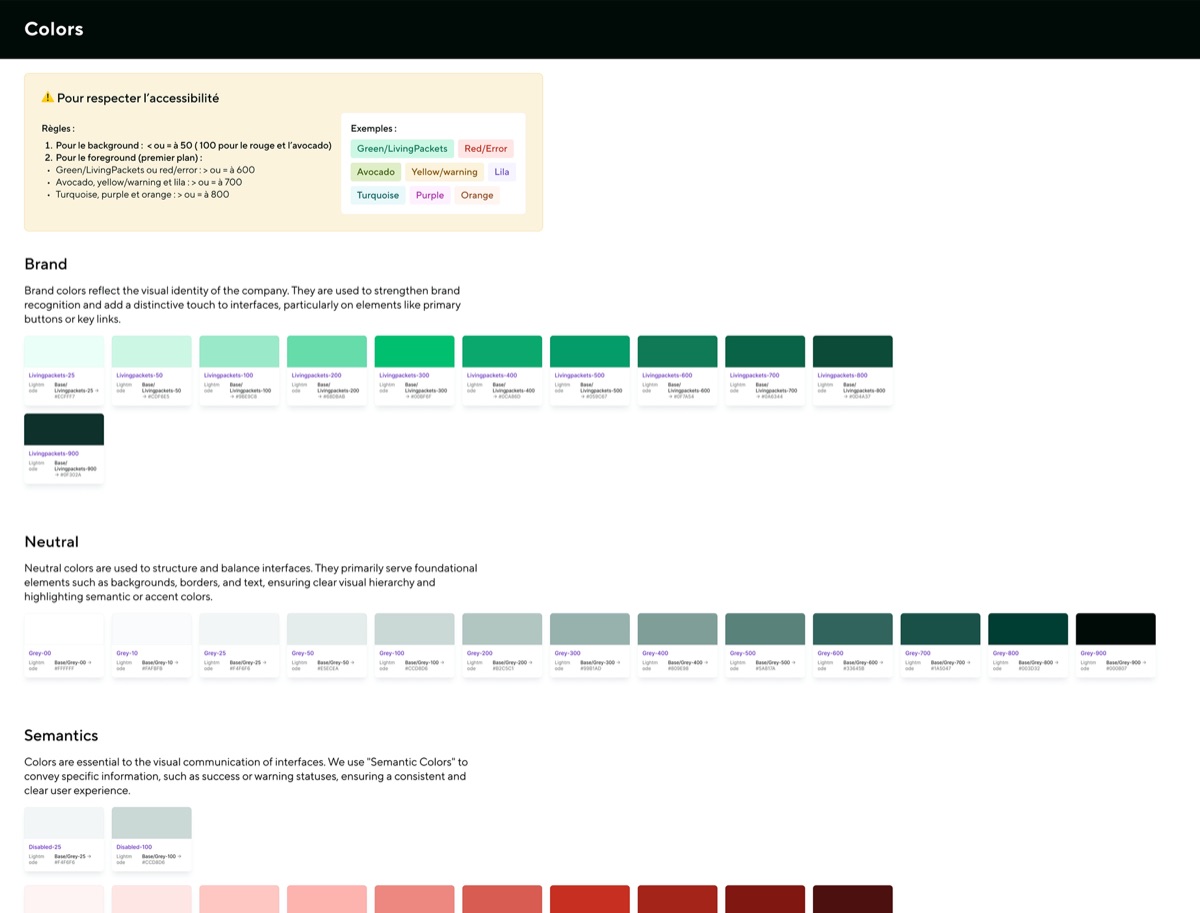Click the Livingpackets-25 color swatch
Viewport: 1200px width, 913px height.
[x=64, y=351]
